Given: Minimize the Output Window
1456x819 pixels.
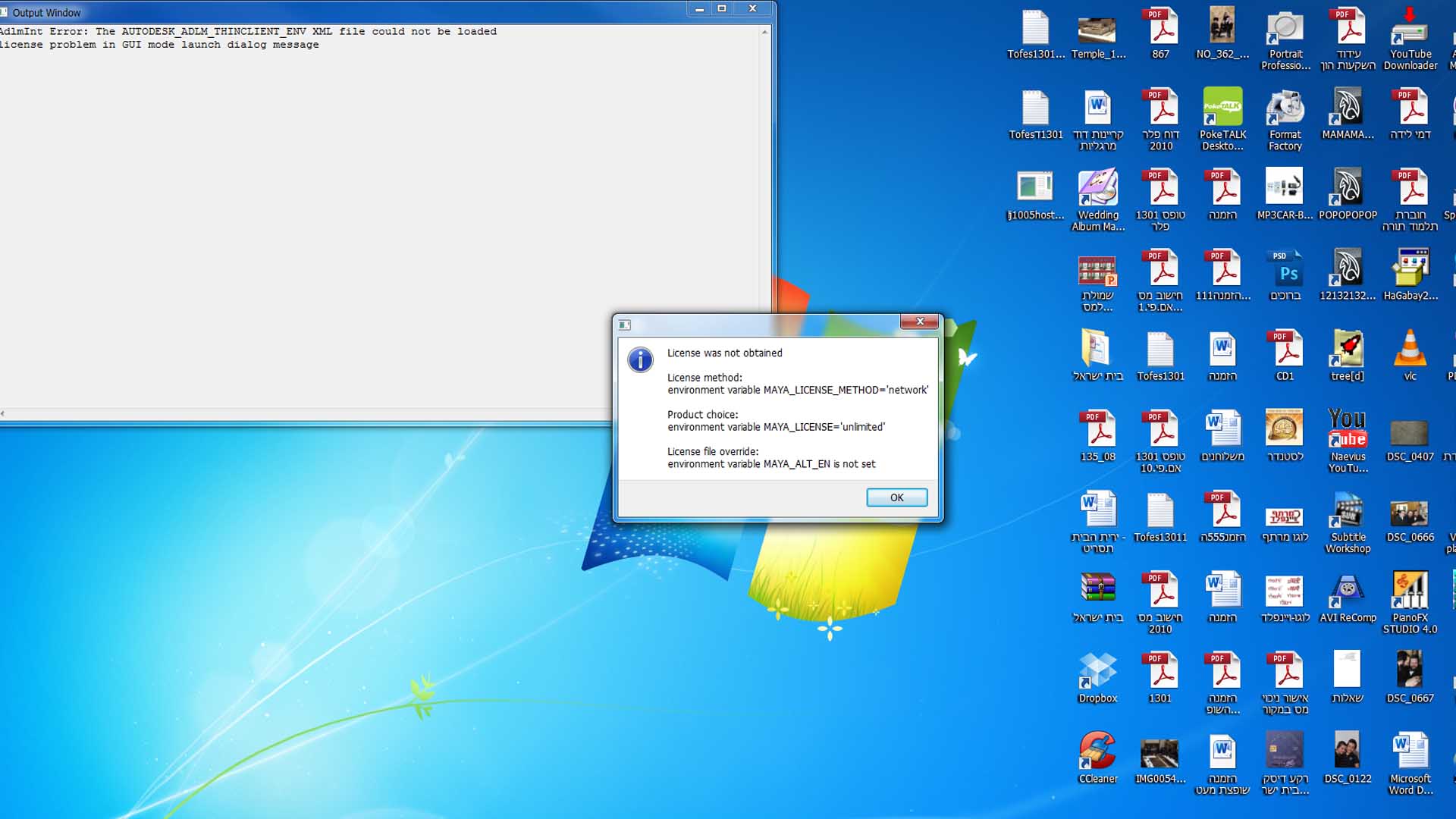Looking at the screenshot, I should click(x=699, y=8).
